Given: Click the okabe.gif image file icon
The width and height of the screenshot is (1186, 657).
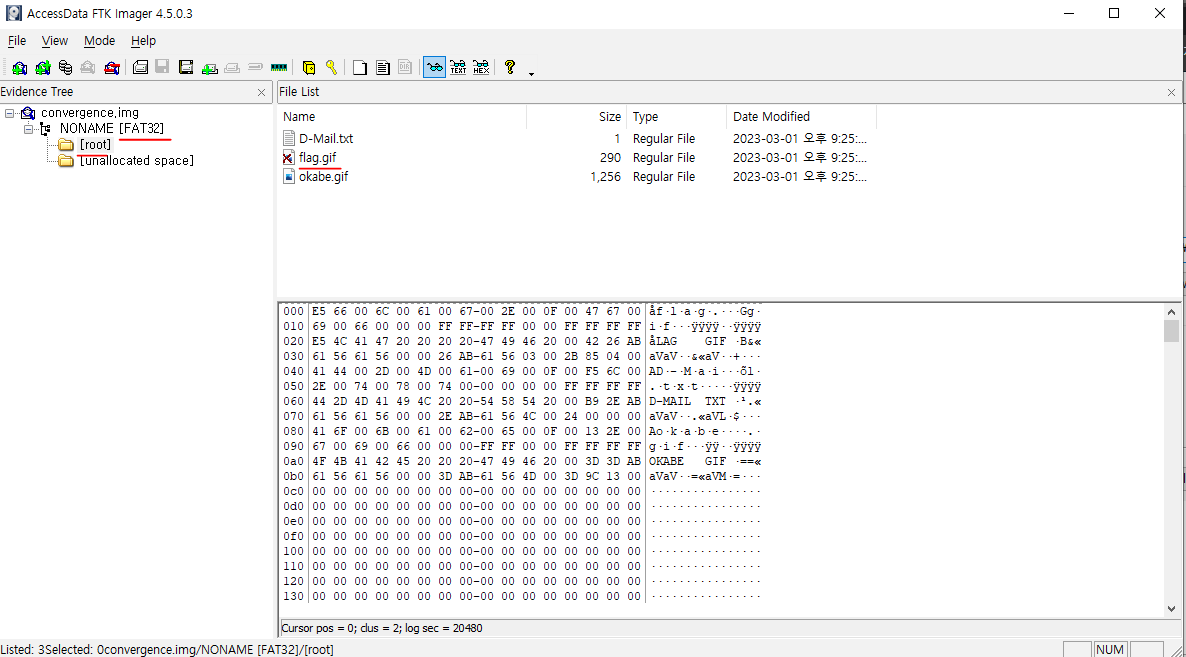Looking at the screenshot, I should 288,176.
